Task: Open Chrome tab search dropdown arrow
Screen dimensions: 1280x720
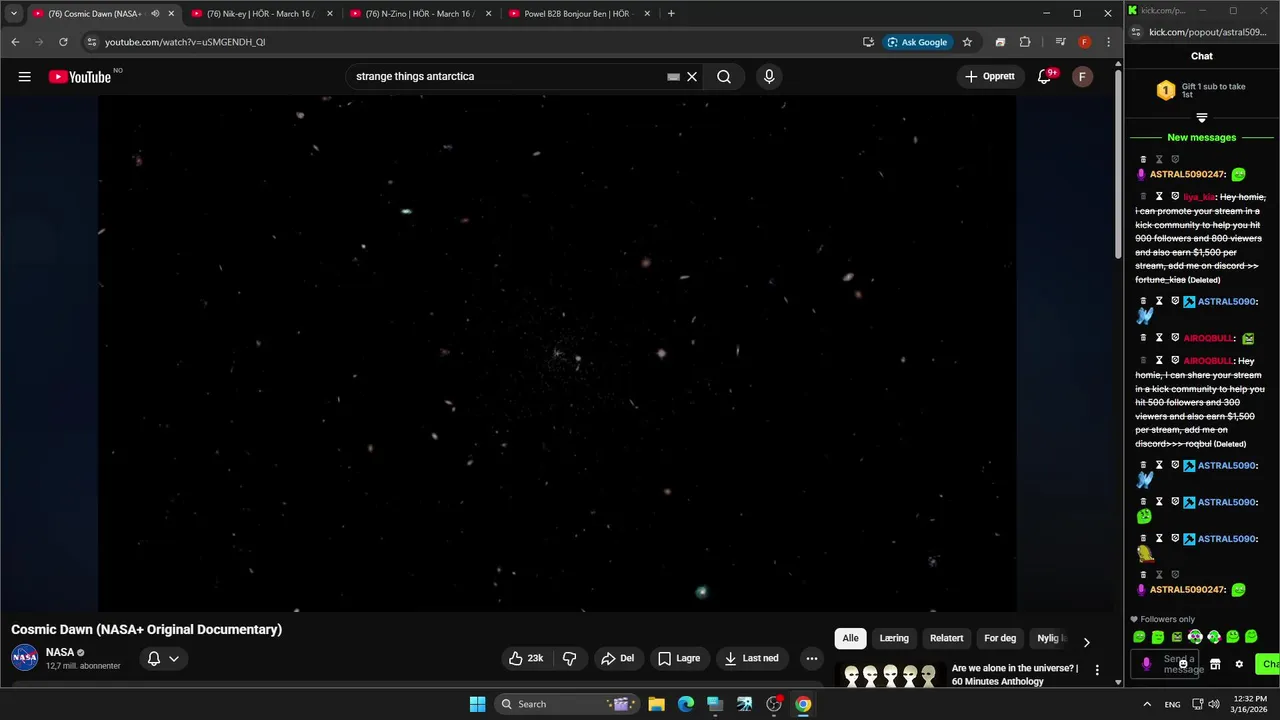Action: point(13,14)
